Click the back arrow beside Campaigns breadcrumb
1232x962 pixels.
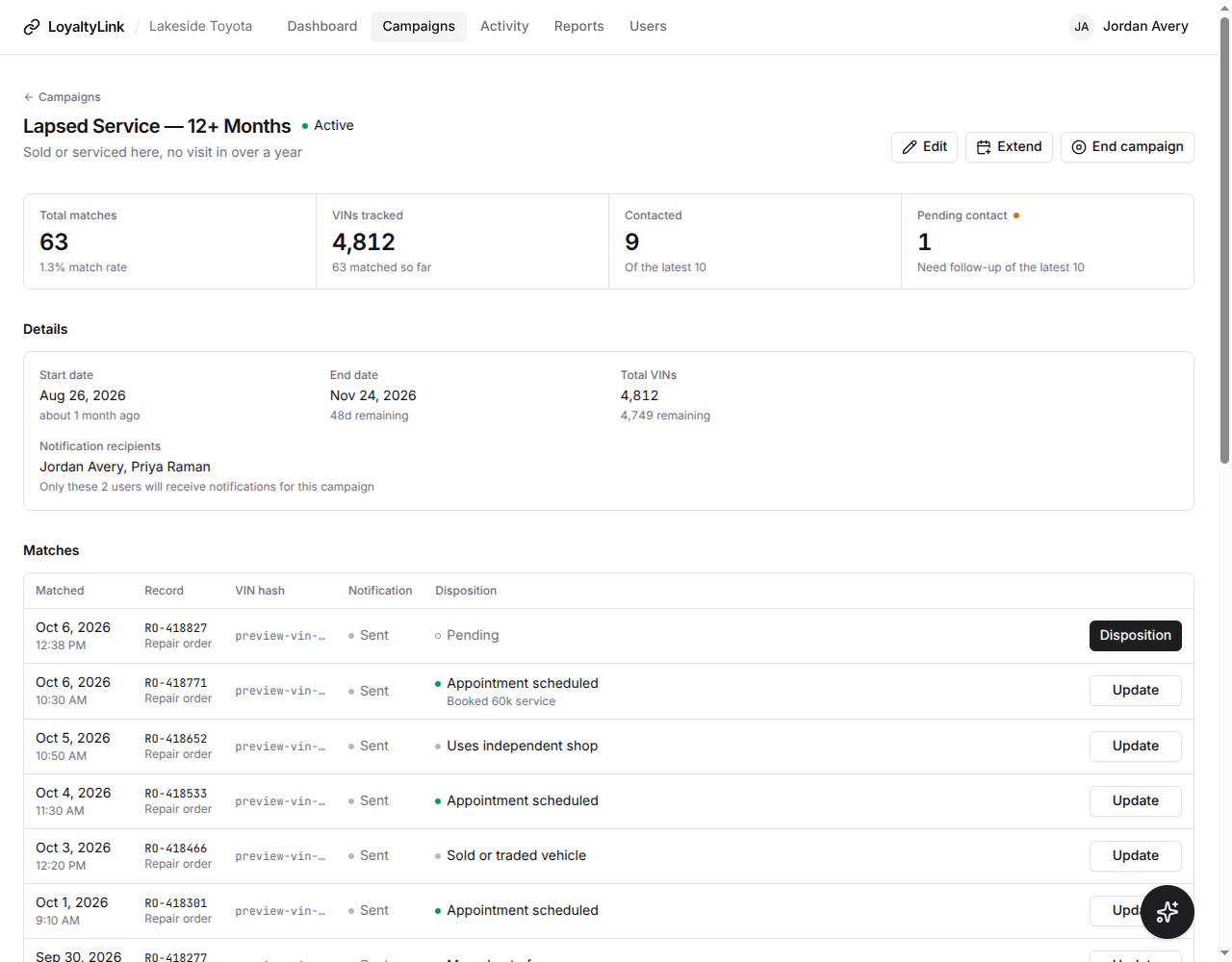coord(29,97)
